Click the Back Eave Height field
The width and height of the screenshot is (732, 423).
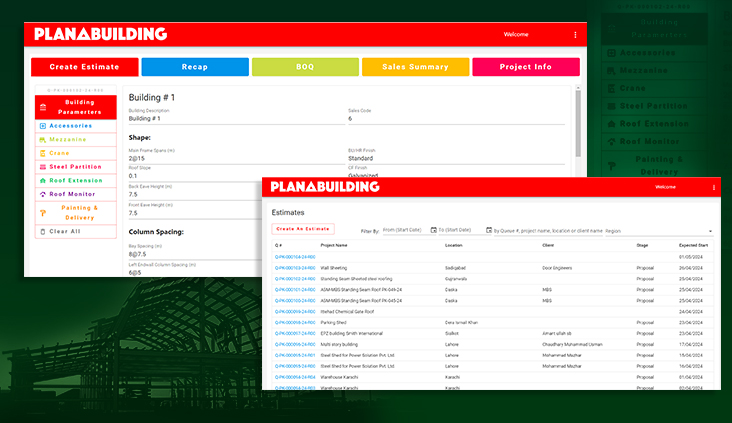pos(195,194)
